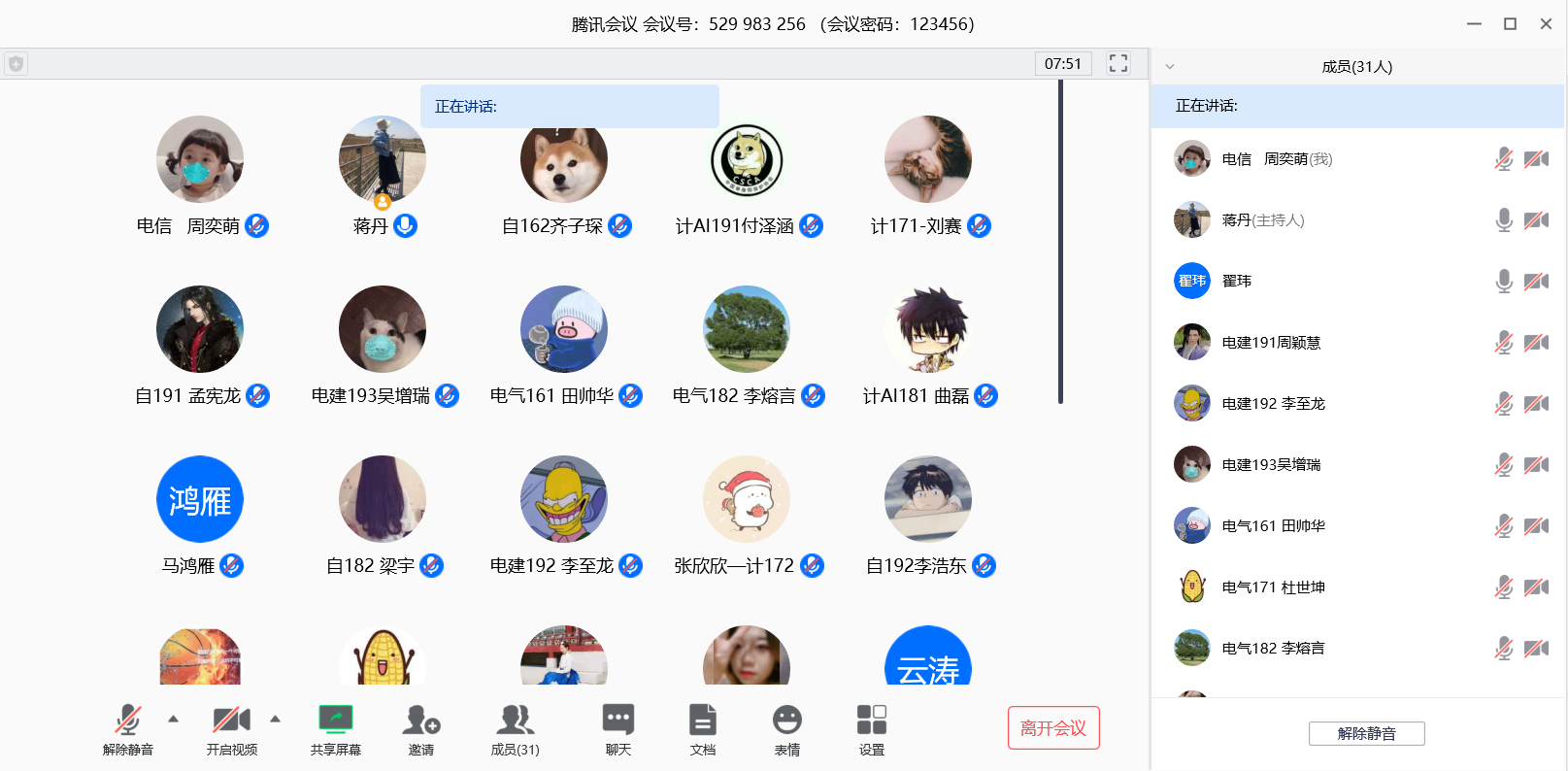Toggle unmute microphone in bottom toolbar
Viewport: 1568px width, 771px height.
(127, 721)
